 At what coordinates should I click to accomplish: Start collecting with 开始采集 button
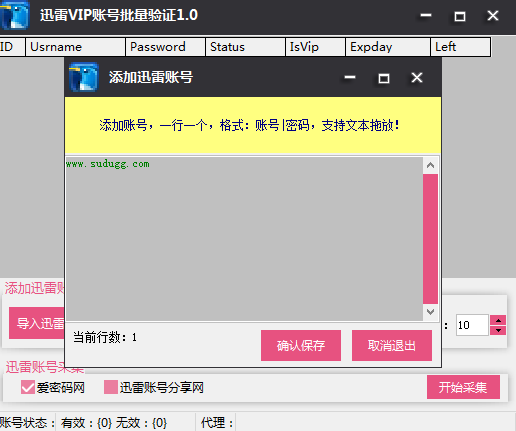tap(463, 387)
